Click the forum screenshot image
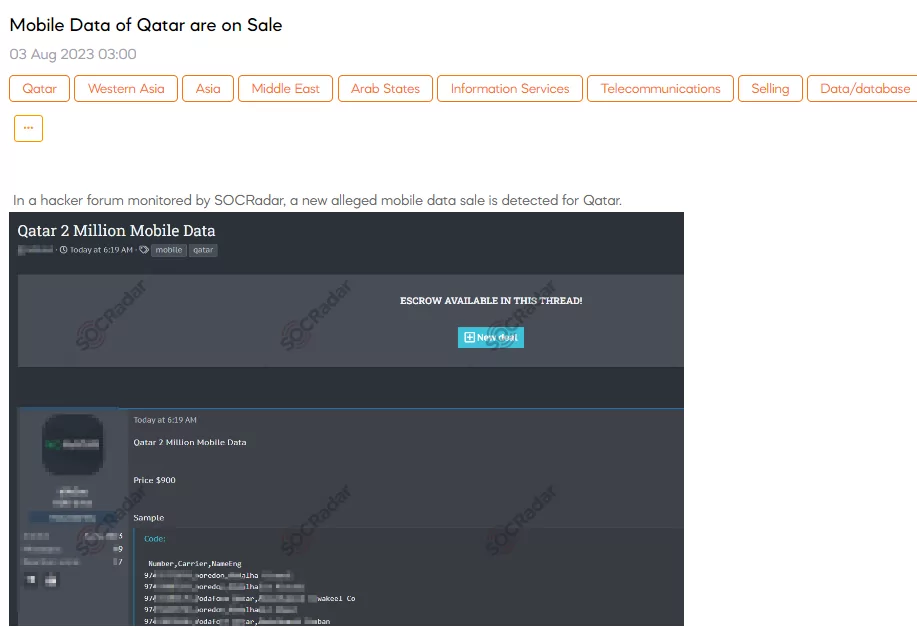Screen dimensions: 917x627 (346, 419)
